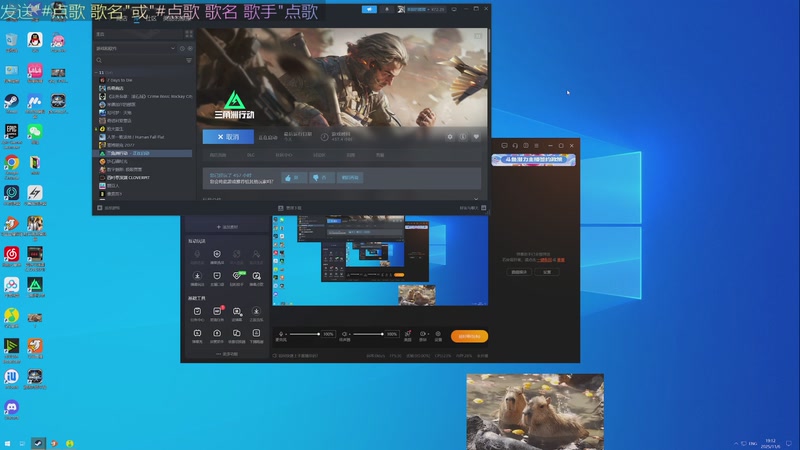The image size is (800, 450).
Task: Open the Steam announcements megaphone button
Action: [369, 9]
